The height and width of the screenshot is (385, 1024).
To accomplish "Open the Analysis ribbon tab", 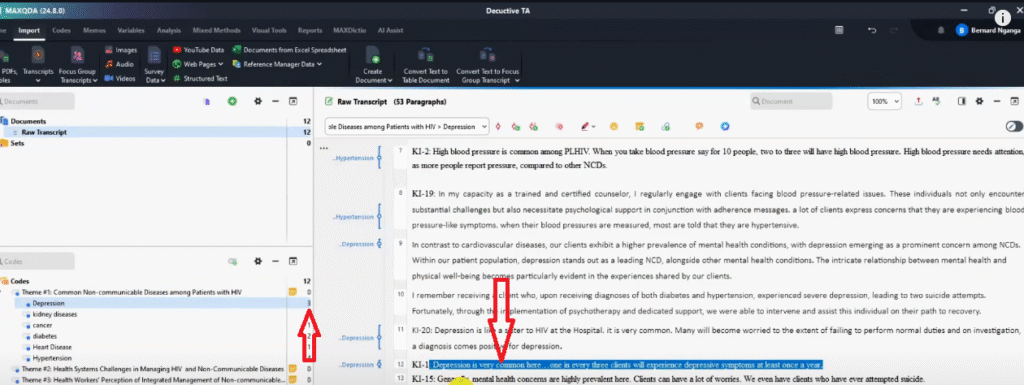I will (168, 30).
